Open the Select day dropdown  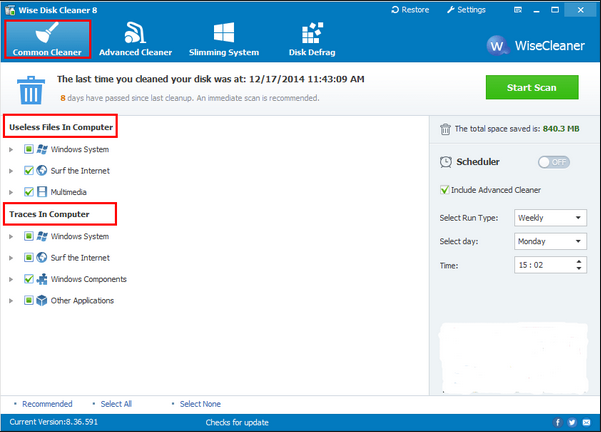550,241
